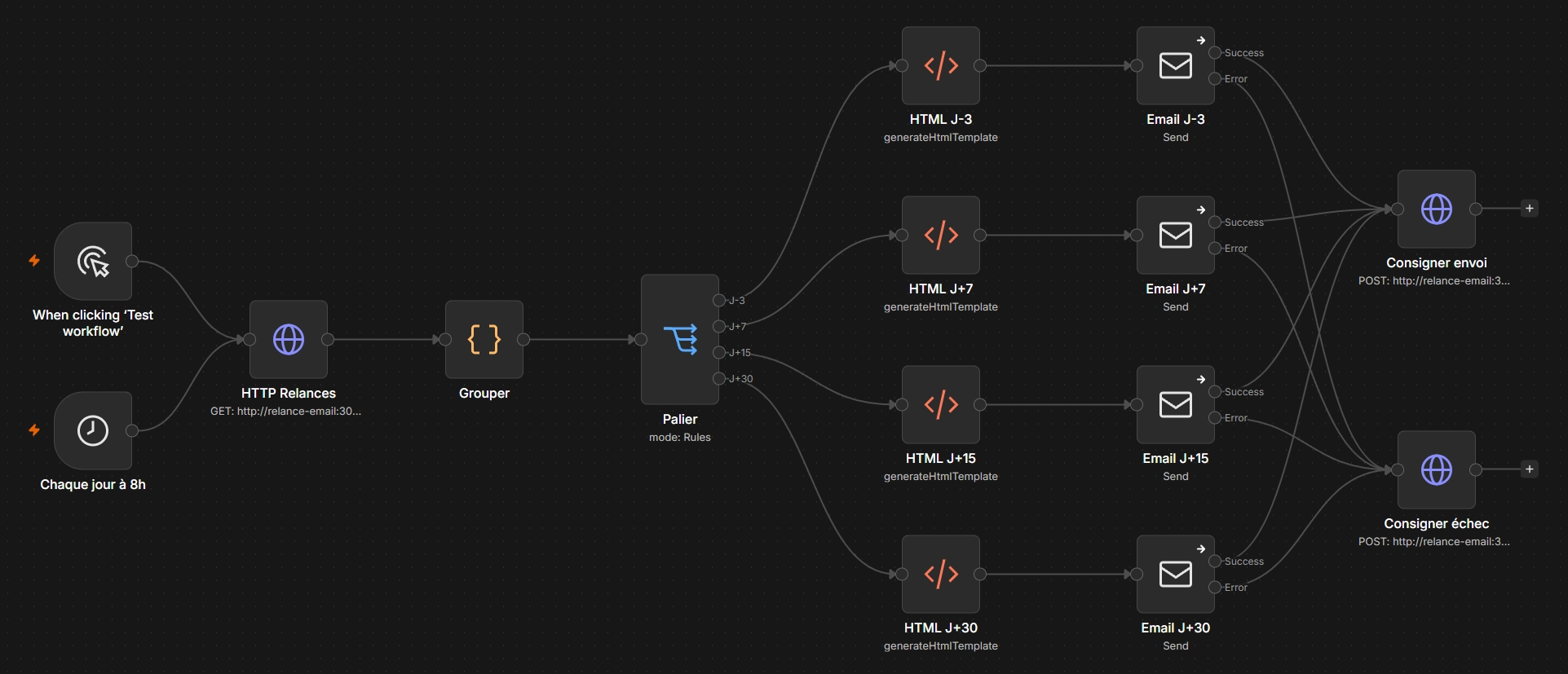Select the HTML J+7 template node
The height and width of the screenshot is (674, 1568).
point(941,235)
